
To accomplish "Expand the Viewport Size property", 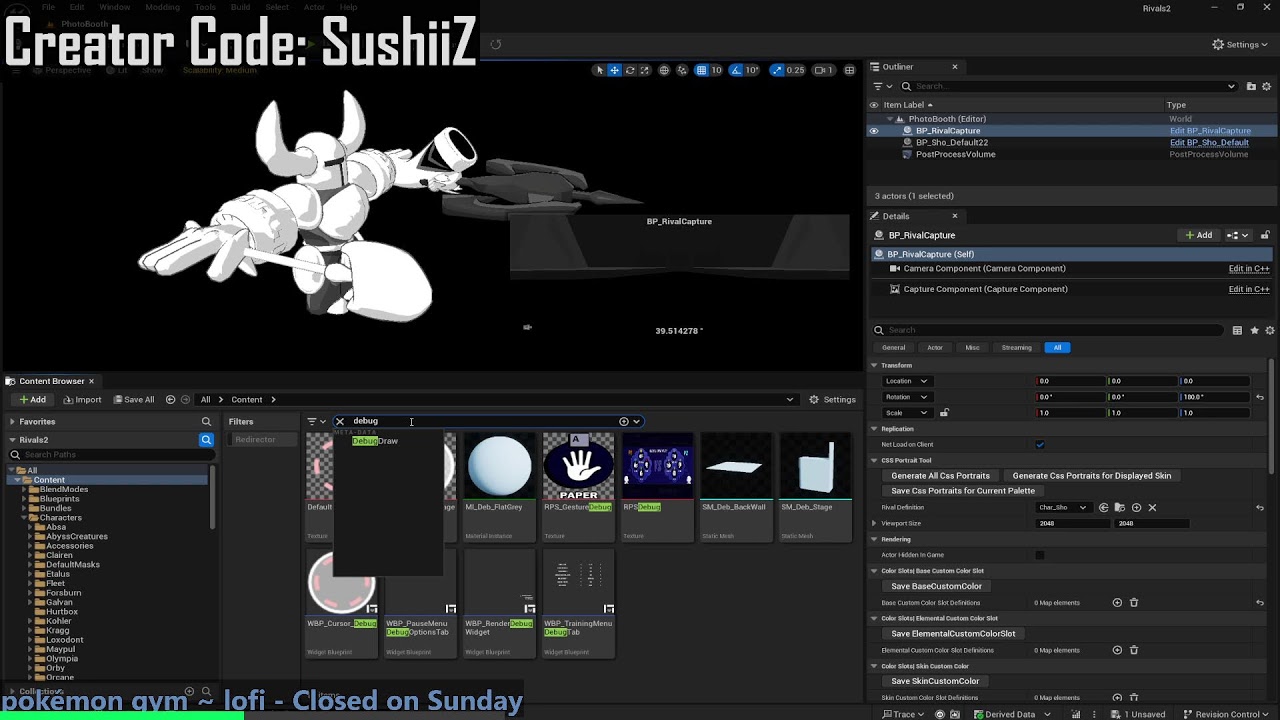I will 874,523.
